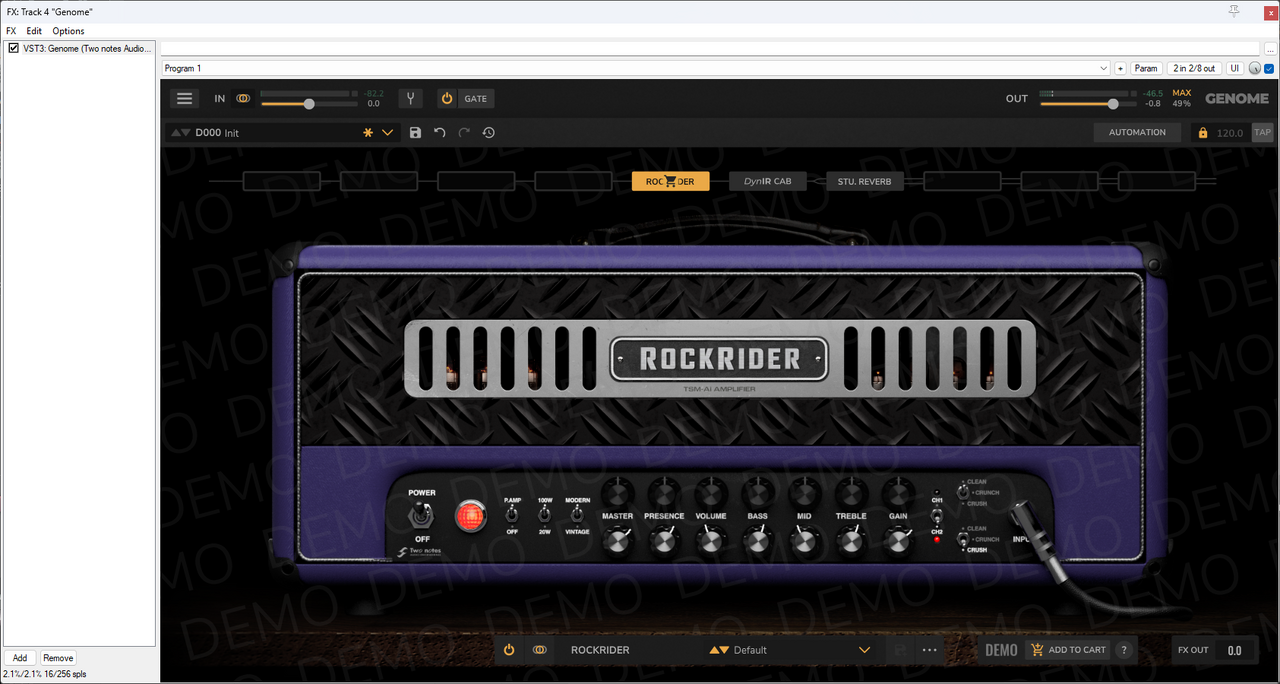1280x684 pixels.
Task: Click the Two notes logo on amp
Action: (x=421, y=553)
